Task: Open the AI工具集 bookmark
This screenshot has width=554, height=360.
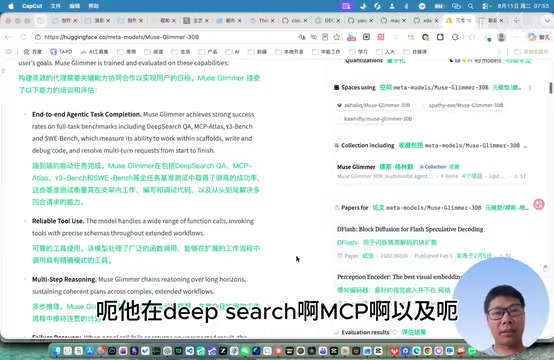Action: [94, 52]
